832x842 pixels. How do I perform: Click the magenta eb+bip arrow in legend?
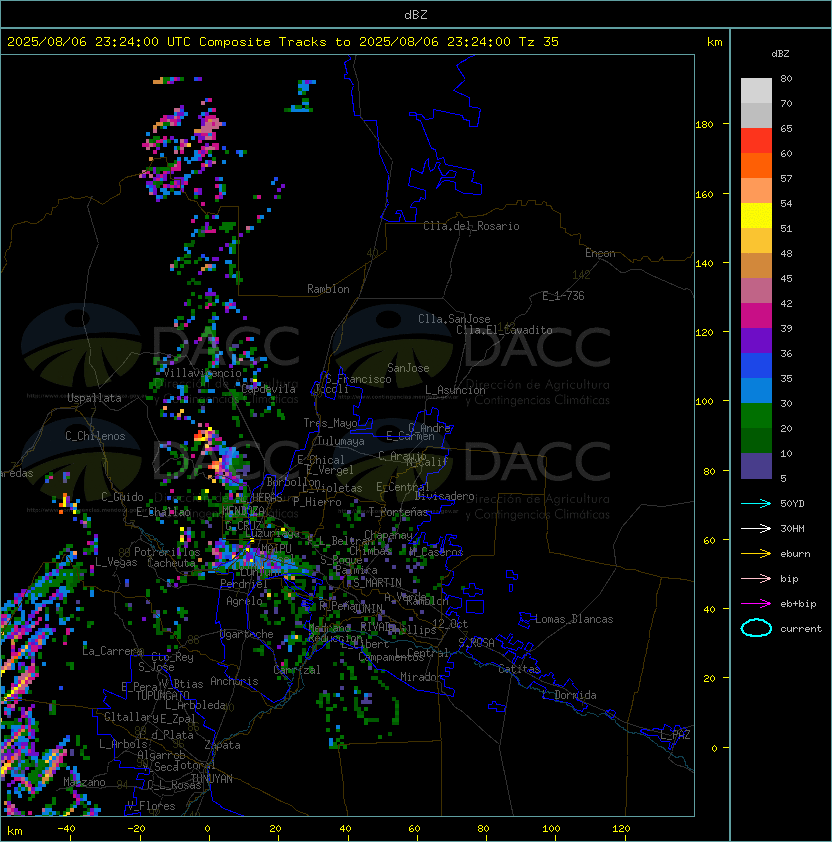(756, 604)
